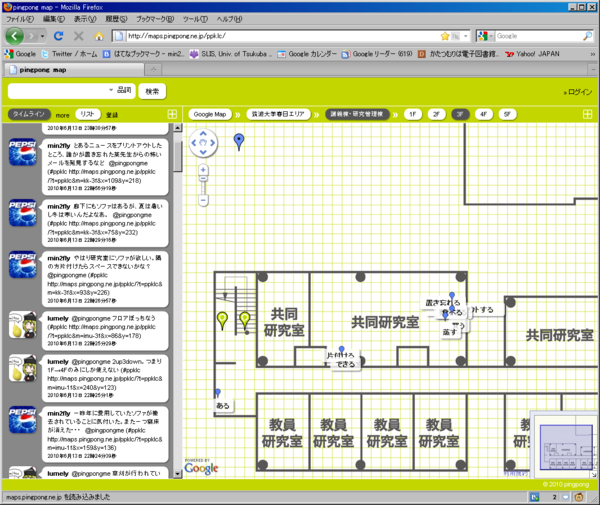The width and height of the screenshot is (600, 505).
Task: Select the 1F floor button
Action: pyautogui.click(x=412, y=114)
